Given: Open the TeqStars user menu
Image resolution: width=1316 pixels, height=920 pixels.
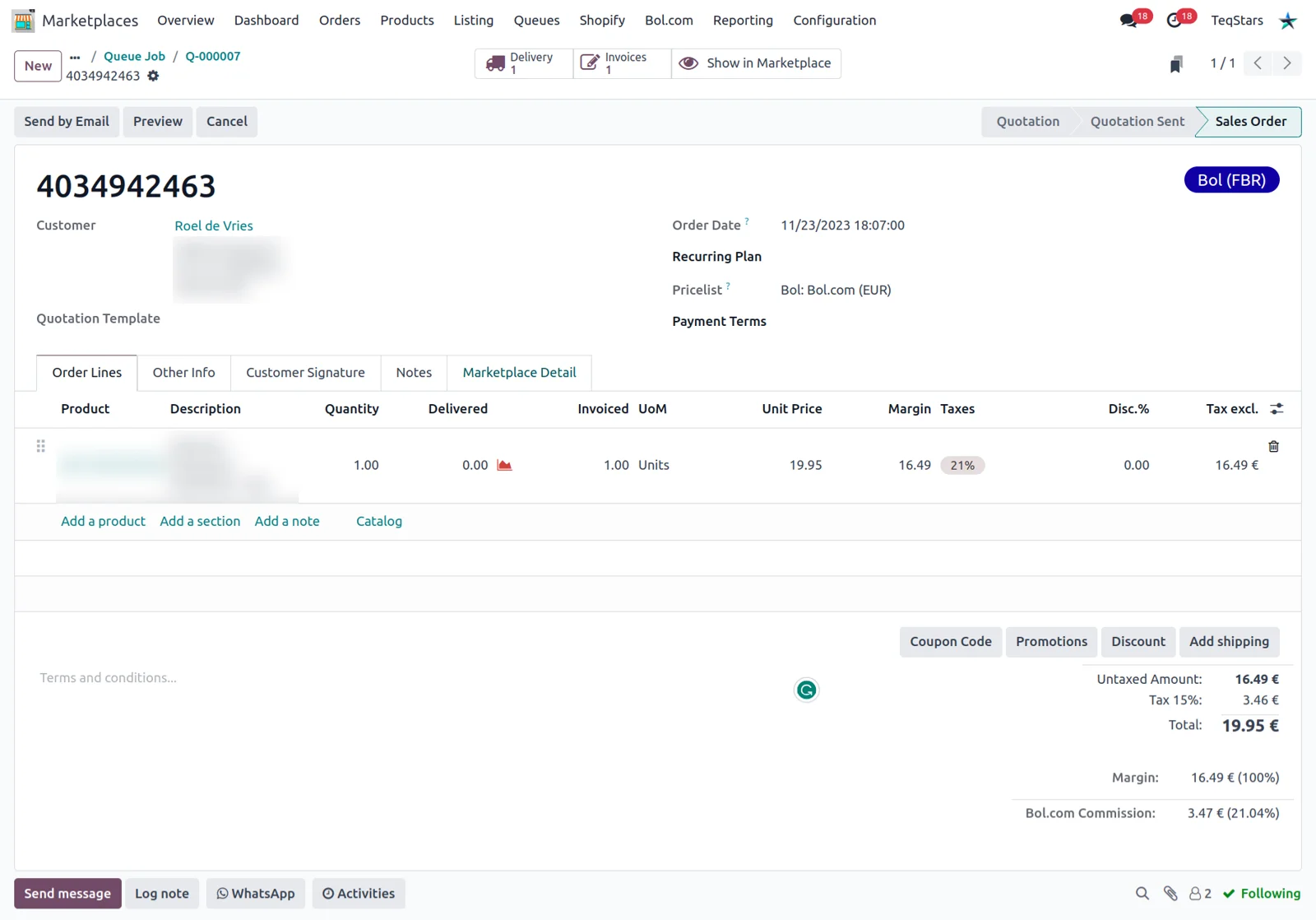Looking at the screenshot, I should pos(1237,21).
